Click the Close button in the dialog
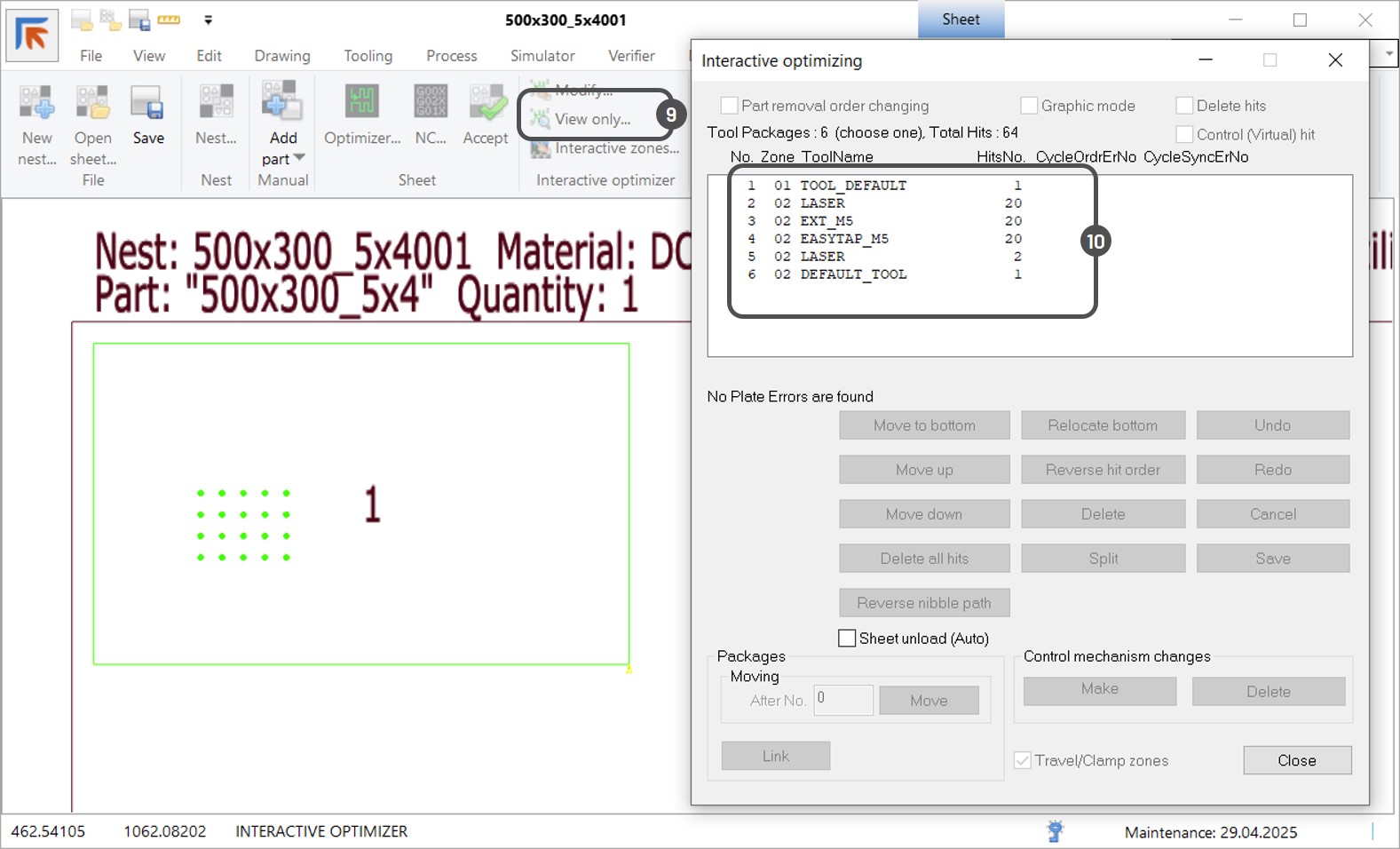Screen dimensions: 1400x849 point(1296,760)
